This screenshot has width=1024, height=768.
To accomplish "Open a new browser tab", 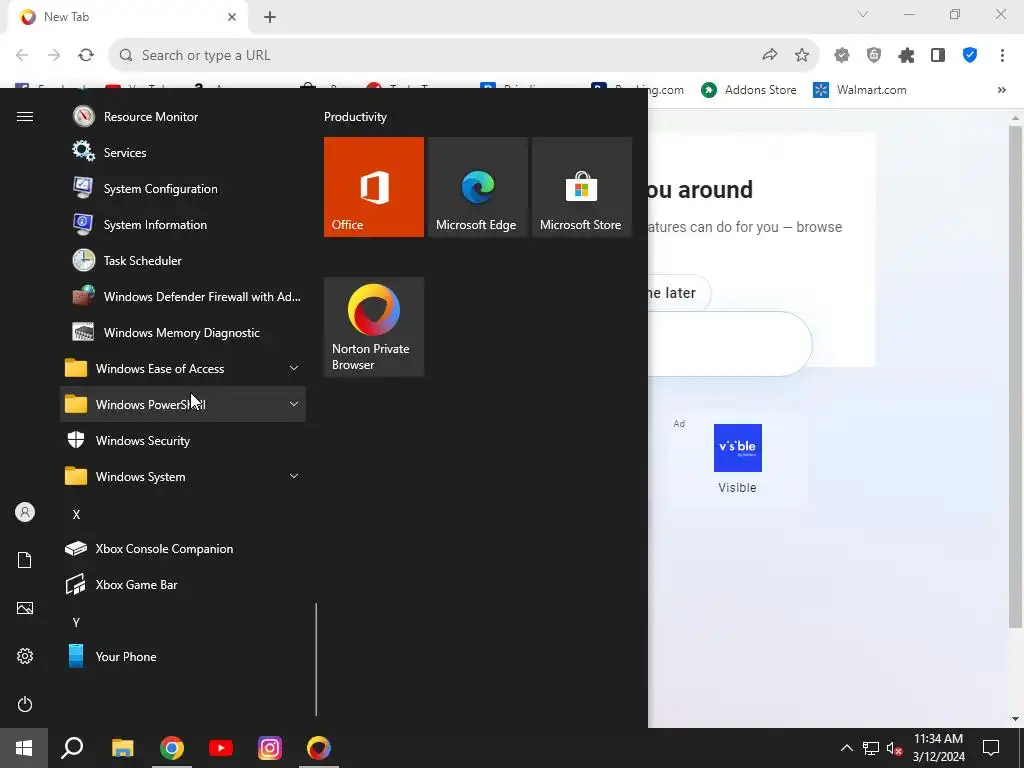I will click(270, 17).
